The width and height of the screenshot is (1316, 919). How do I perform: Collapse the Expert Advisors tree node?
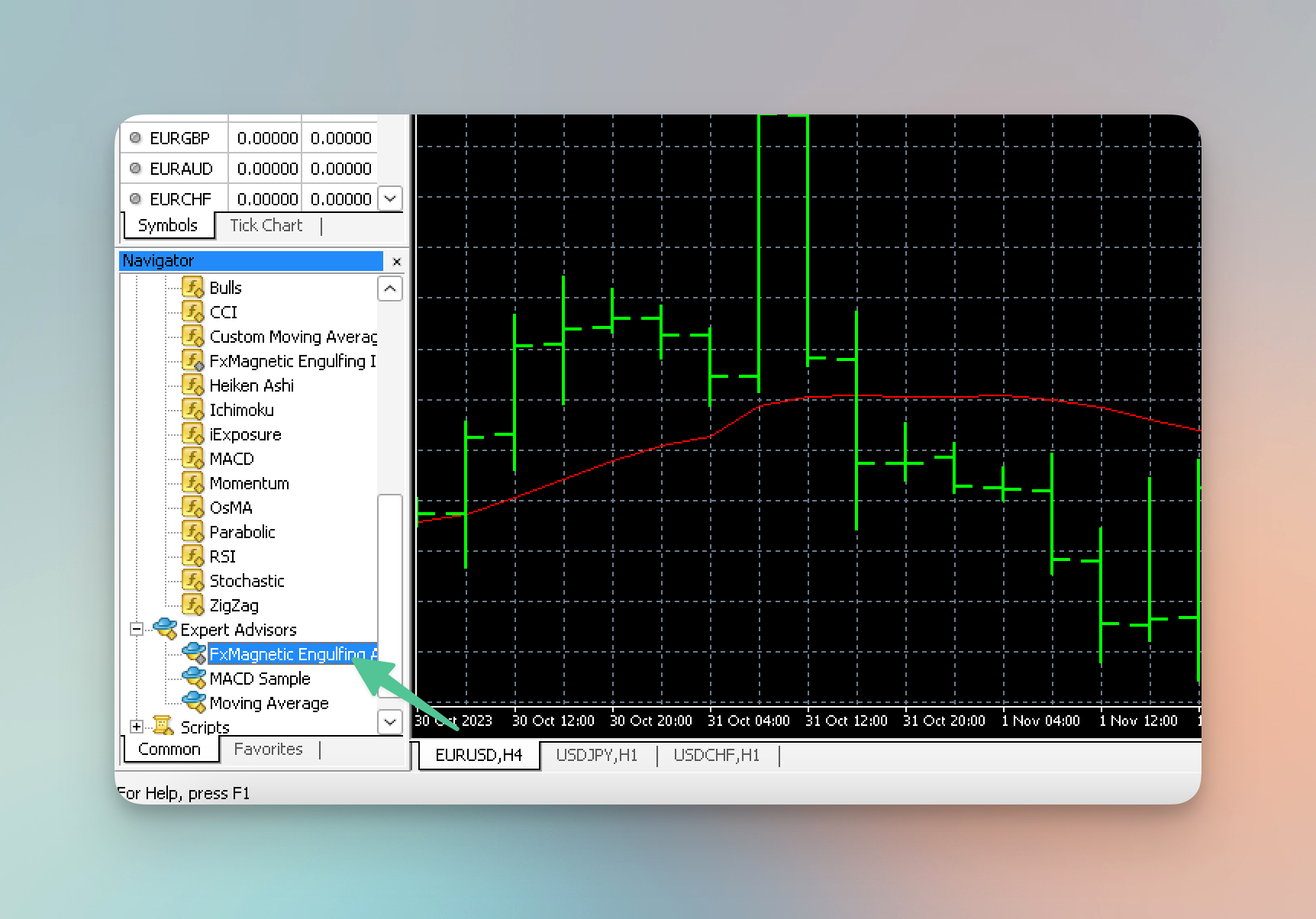pos(137,630)
